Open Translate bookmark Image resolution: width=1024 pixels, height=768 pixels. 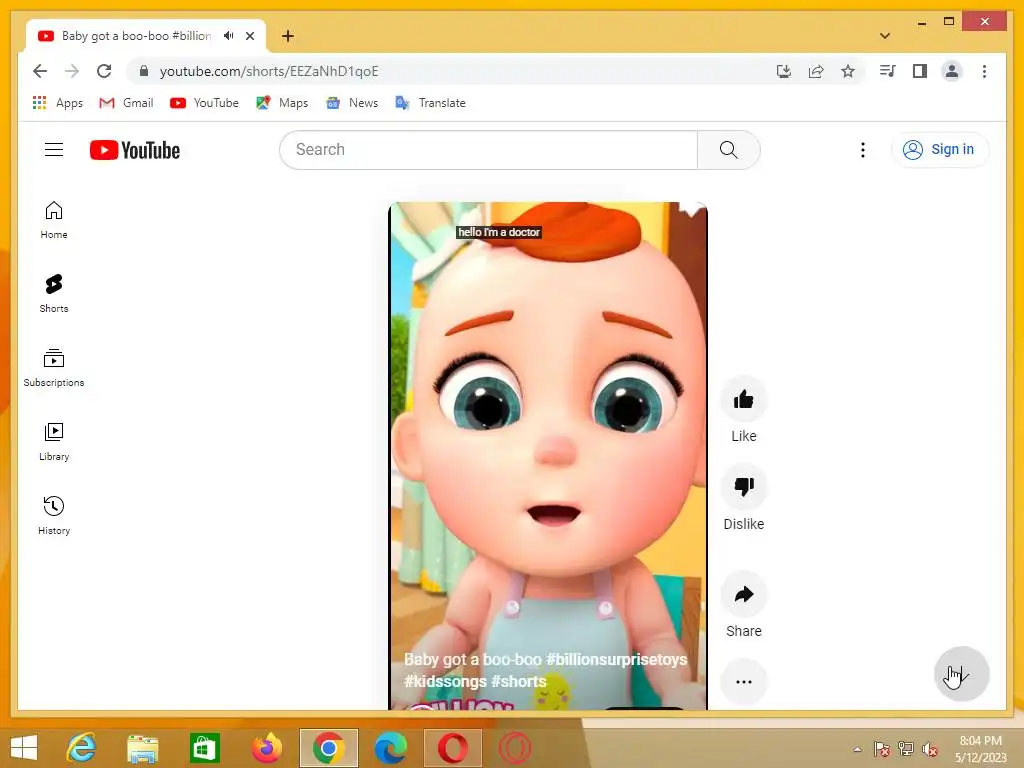pyautogui.click(x=430, y=103)
